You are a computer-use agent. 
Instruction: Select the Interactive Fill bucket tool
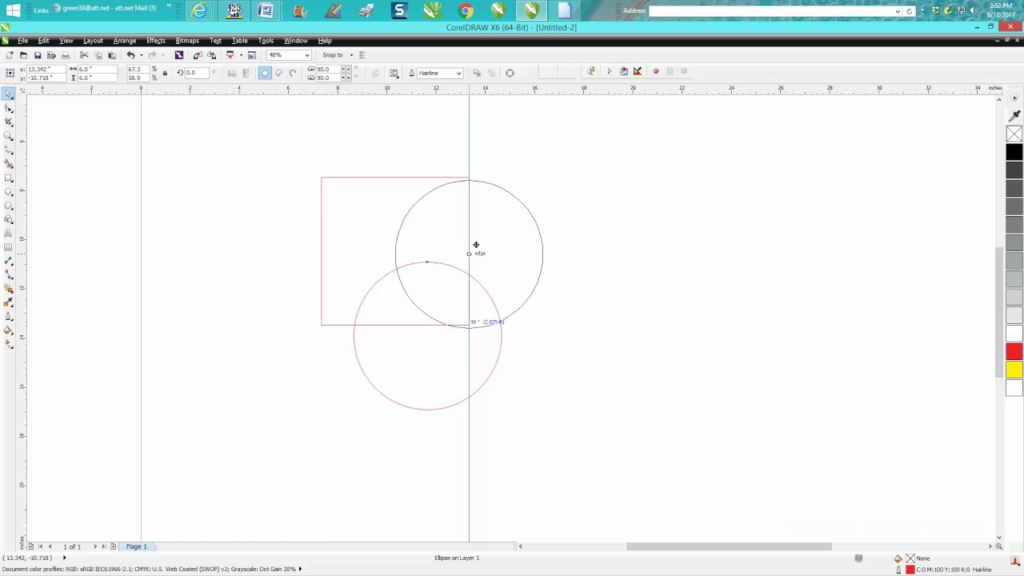[x=8, y=330]
